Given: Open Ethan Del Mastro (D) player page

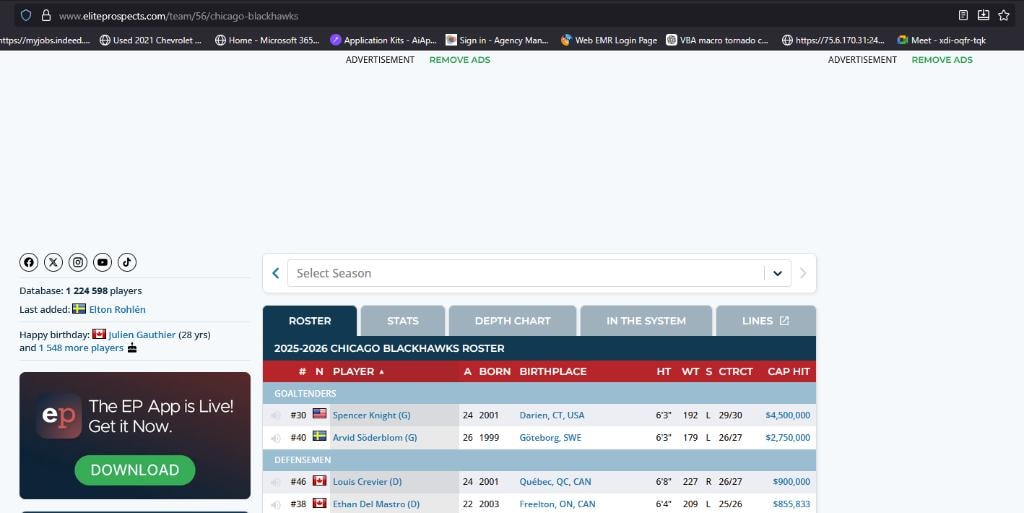Looking at the screenshot, I should 376,504.
